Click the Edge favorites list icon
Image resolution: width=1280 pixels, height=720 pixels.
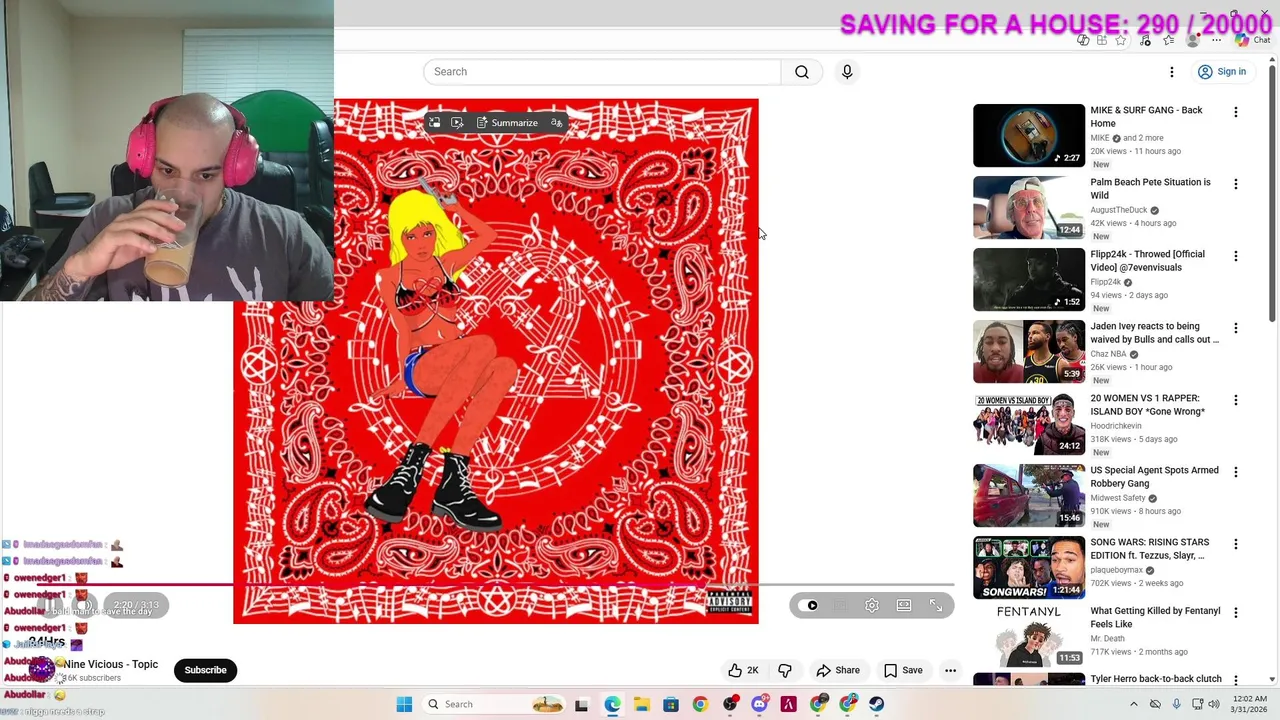[x=1169, y=40]
